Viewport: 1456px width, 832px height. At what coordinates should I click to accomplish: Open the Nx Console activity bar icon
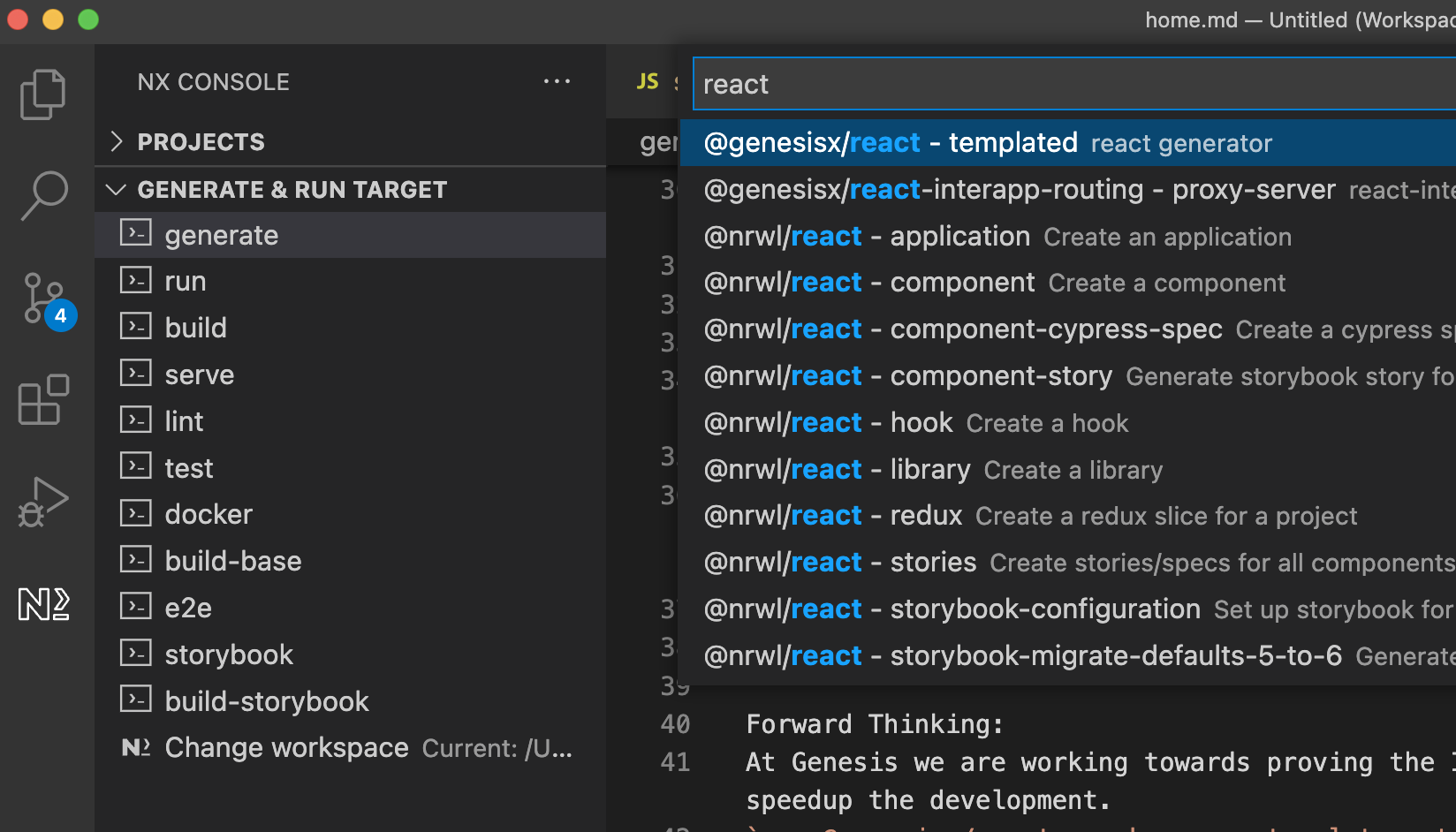[43, 604]
